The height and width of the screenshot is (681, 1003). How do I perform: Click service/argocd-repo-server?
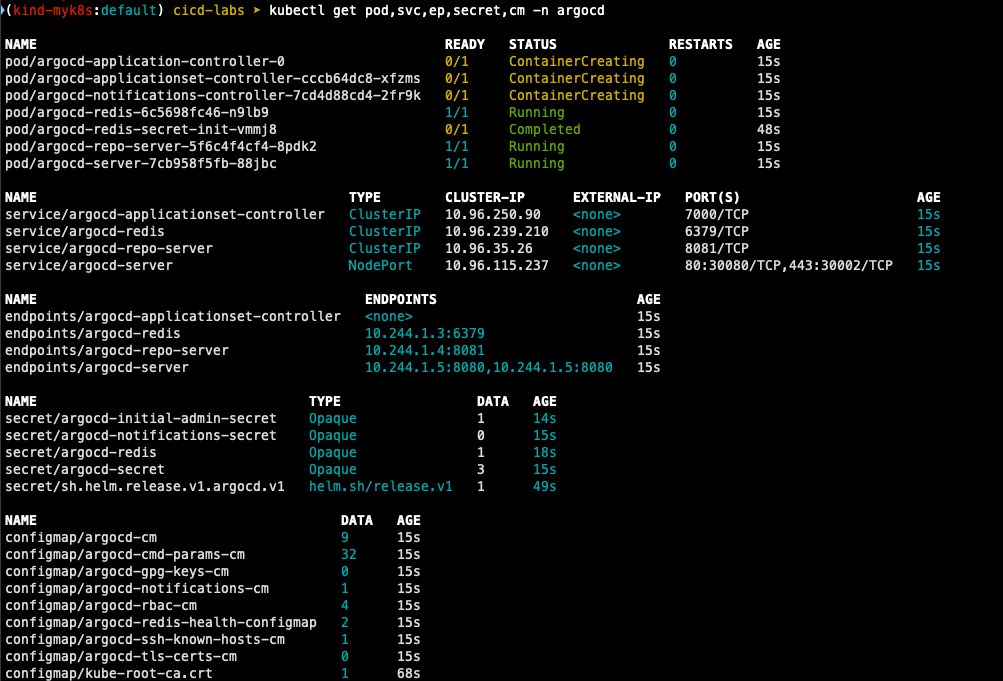(x=109, y=248)
